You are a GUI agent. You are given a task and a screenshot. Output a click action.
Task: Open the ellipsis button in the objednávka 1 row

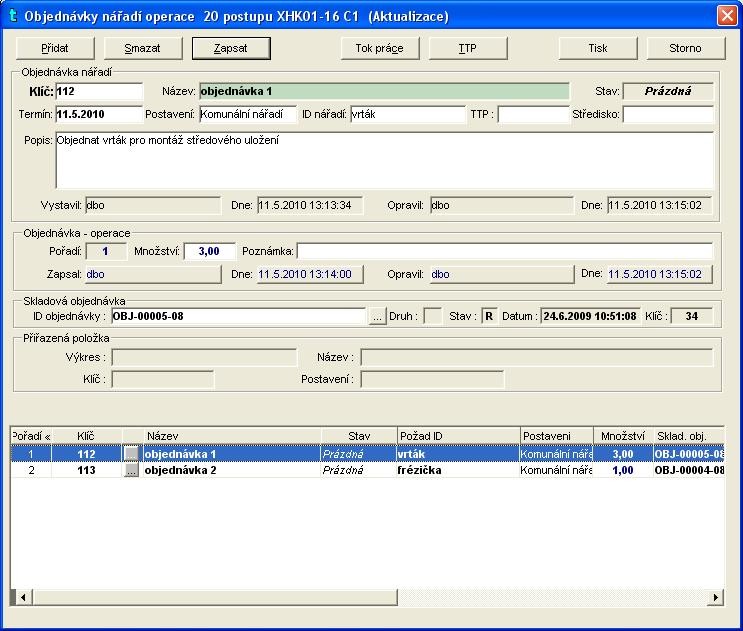(x=131, y=454)
